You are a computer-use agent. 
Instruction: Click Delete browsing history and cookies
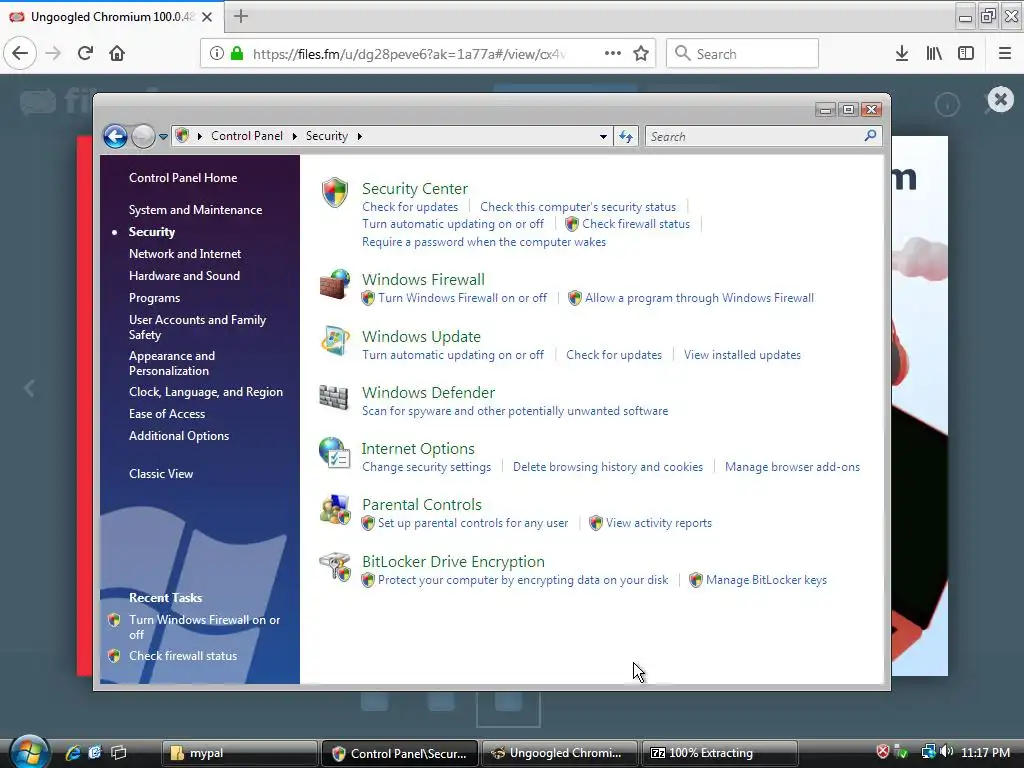pyautogui.click(x=607, y=467)
